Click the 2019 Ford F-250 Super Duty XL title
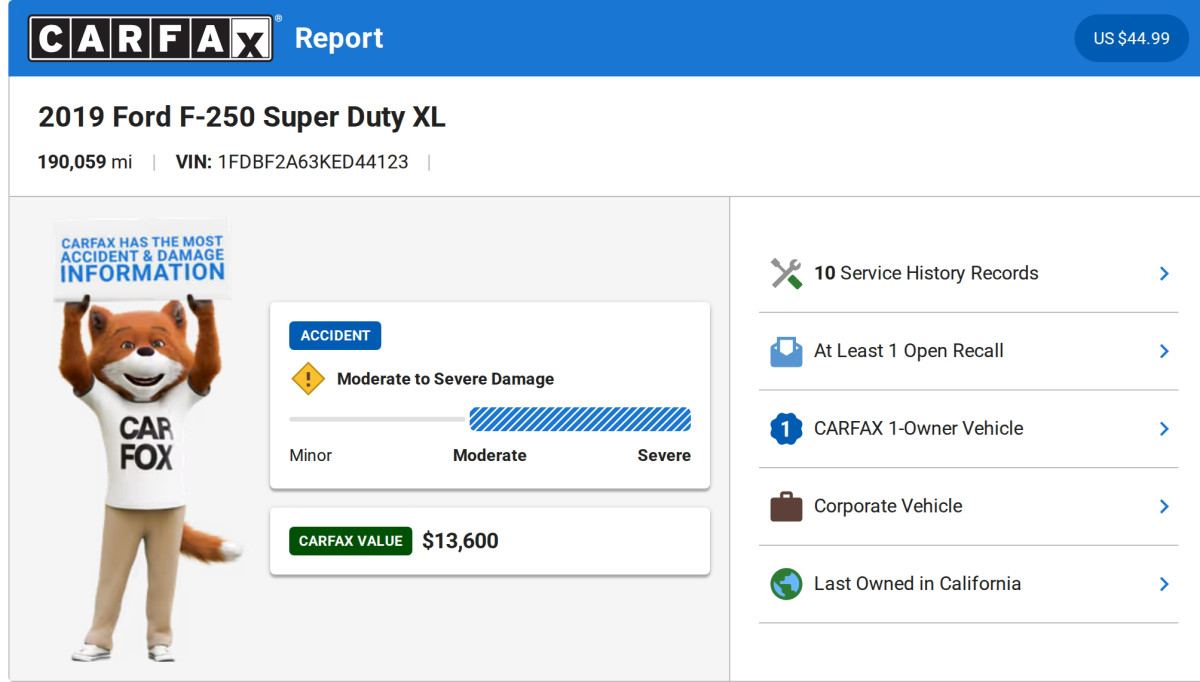This screenshot has height=682, width=1200. (242, 117)
